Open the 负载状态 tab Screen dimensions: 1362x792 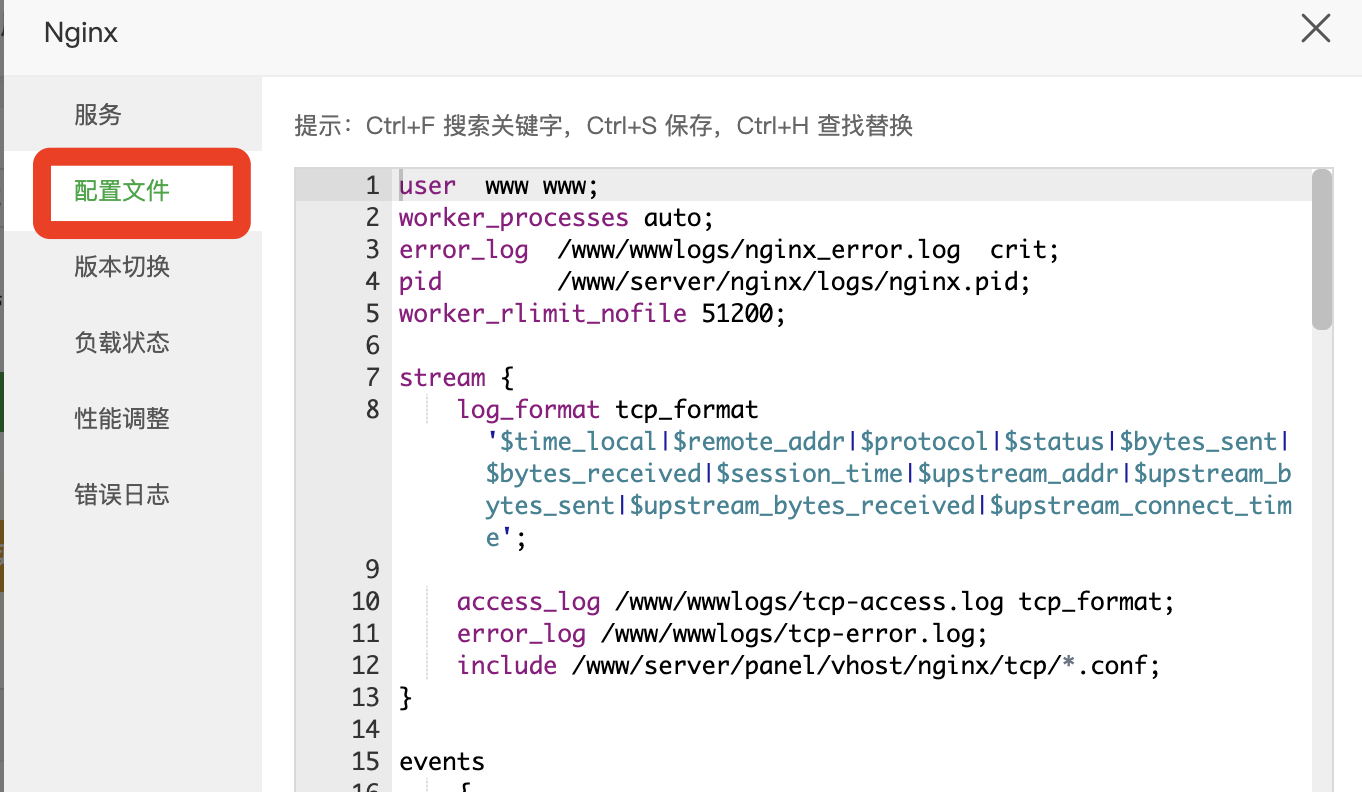point(122,343)
